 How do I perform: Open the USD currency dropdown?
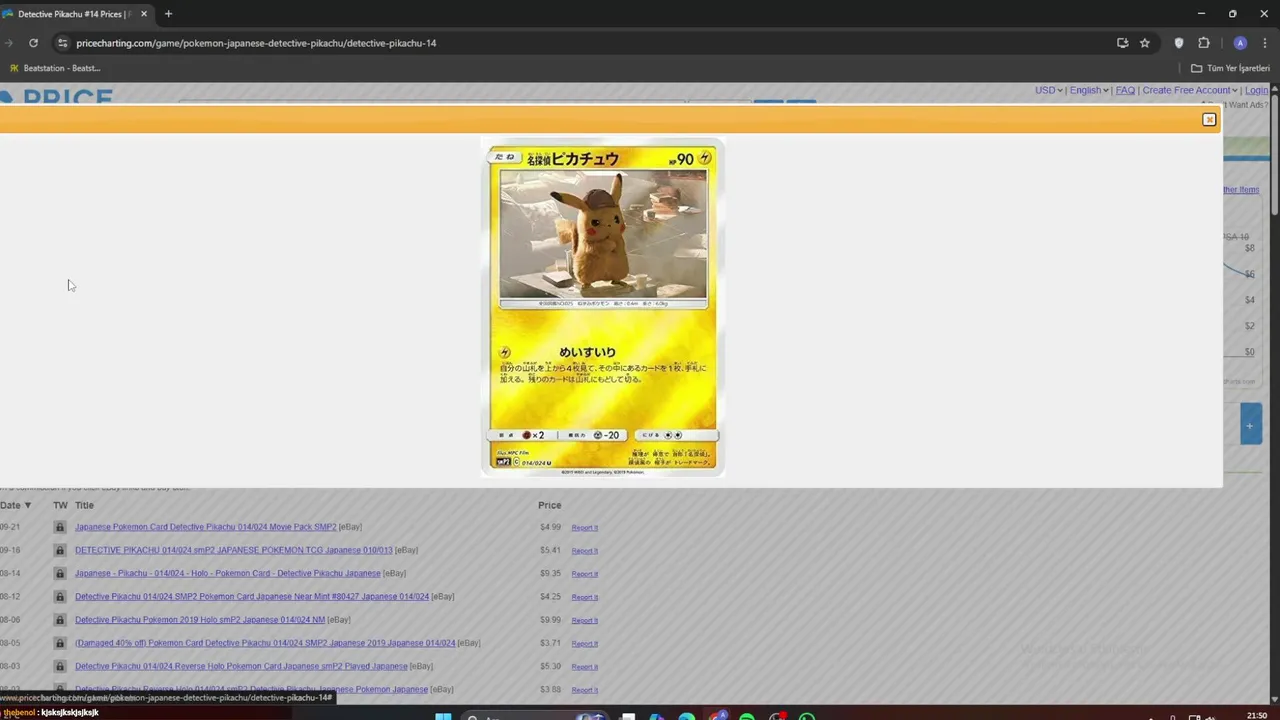click(1048, 90)
